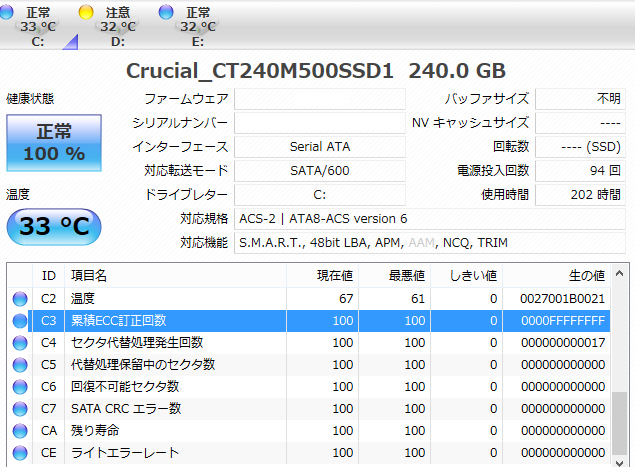The height and width of the screenshot is (467, 635).
Task: Select caution drive D: status icon
Action: tap(86, 12)
